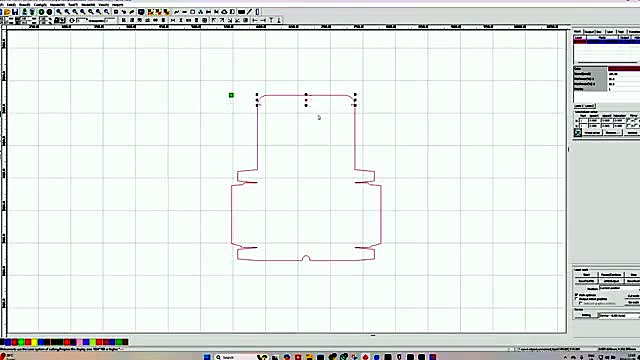Open the View menu
This screenshot has width=640, height=360.
(x=103, y=4)
